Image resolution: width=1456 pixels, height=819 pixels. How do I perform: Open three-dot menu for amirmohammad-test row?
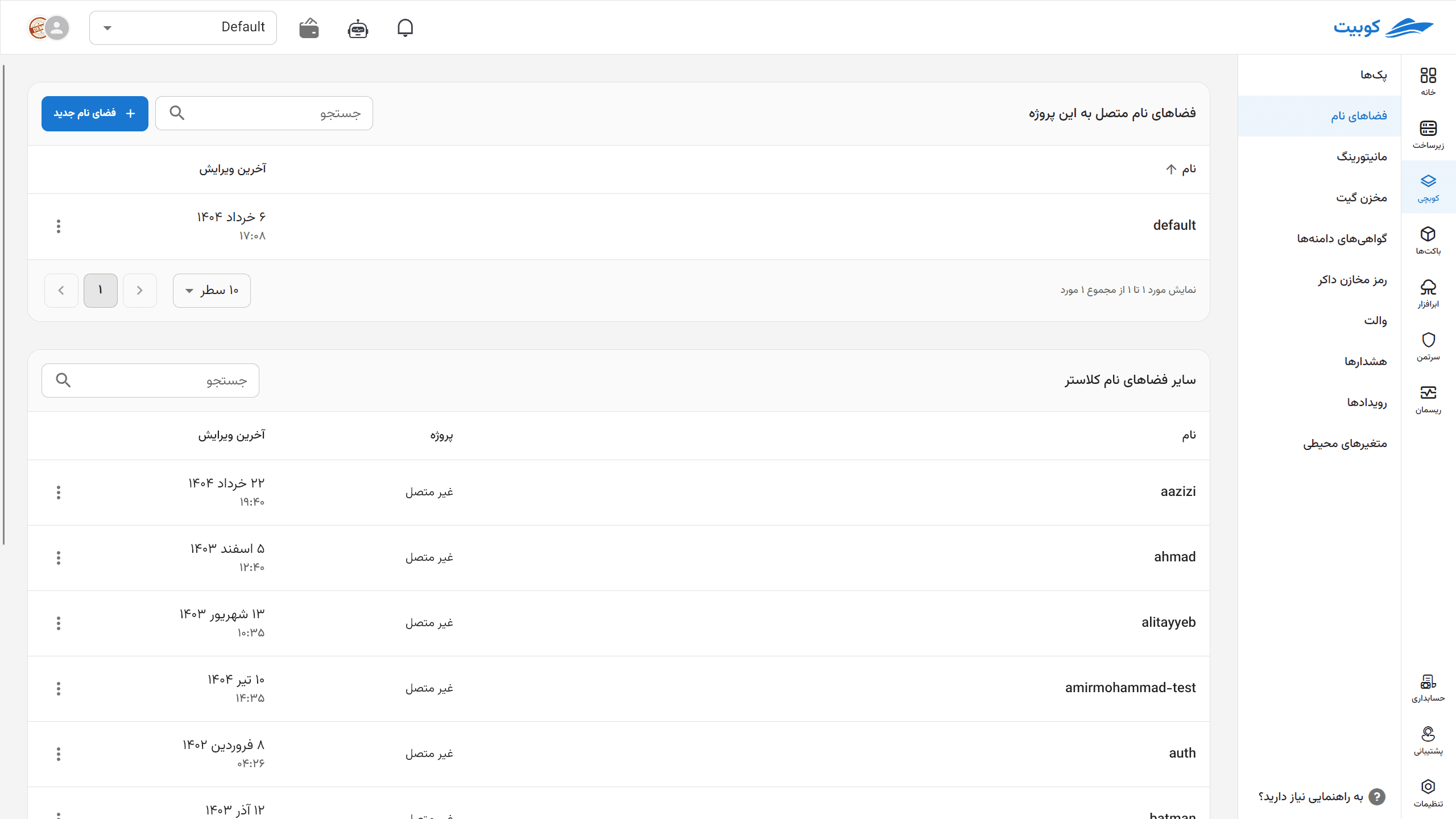[59, 689]
